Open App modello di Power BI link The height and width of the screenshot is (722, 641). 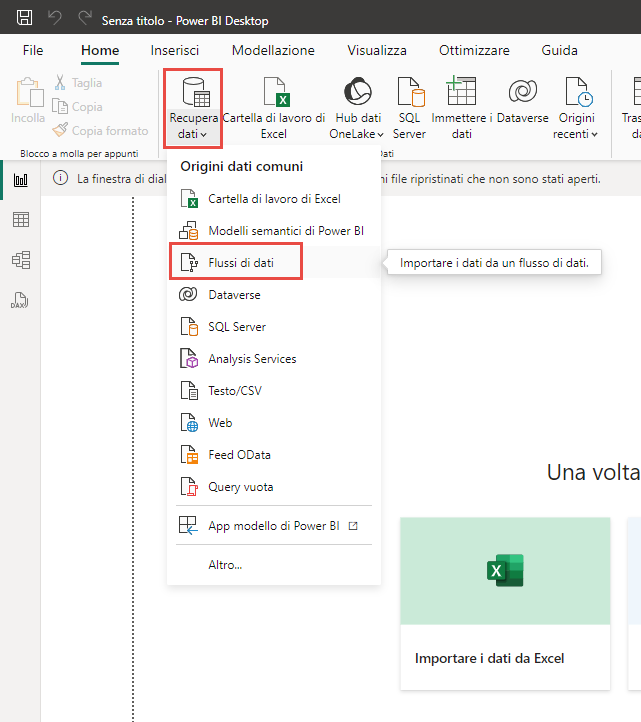coord(274,525)
